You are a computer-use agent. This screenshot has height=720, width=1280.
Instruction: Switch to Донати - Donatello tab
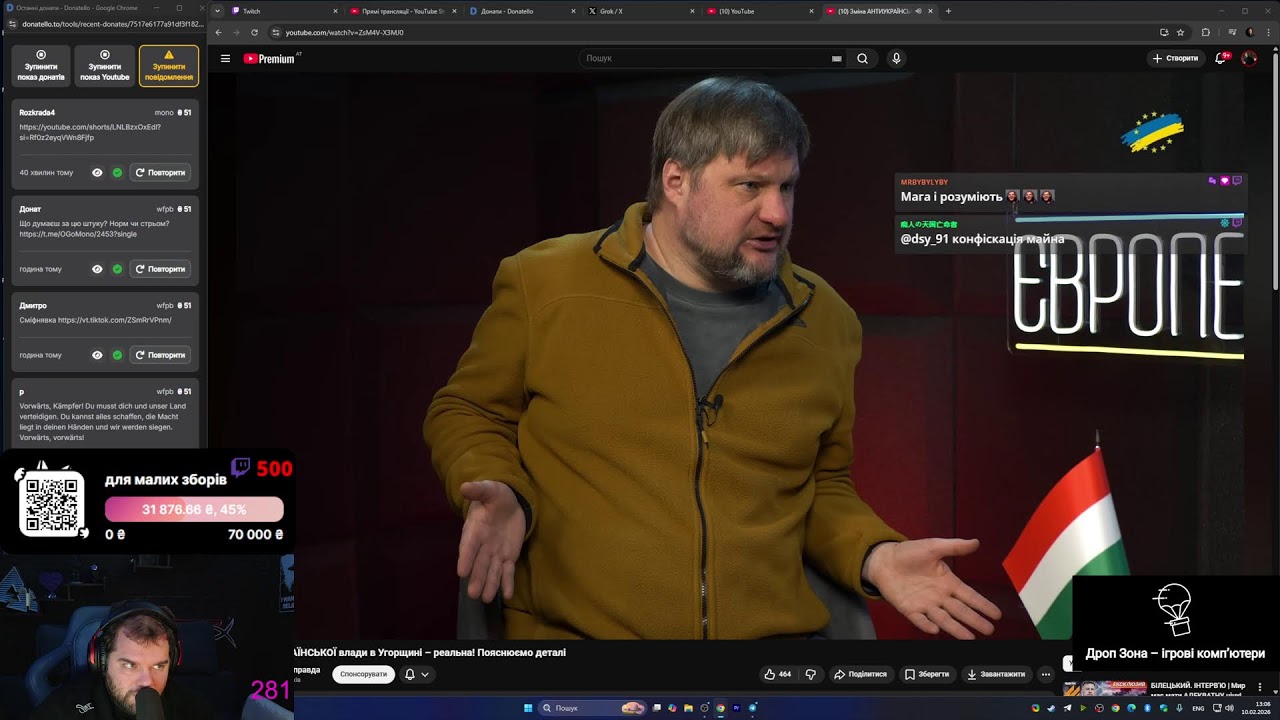click(x=523, y=11)
